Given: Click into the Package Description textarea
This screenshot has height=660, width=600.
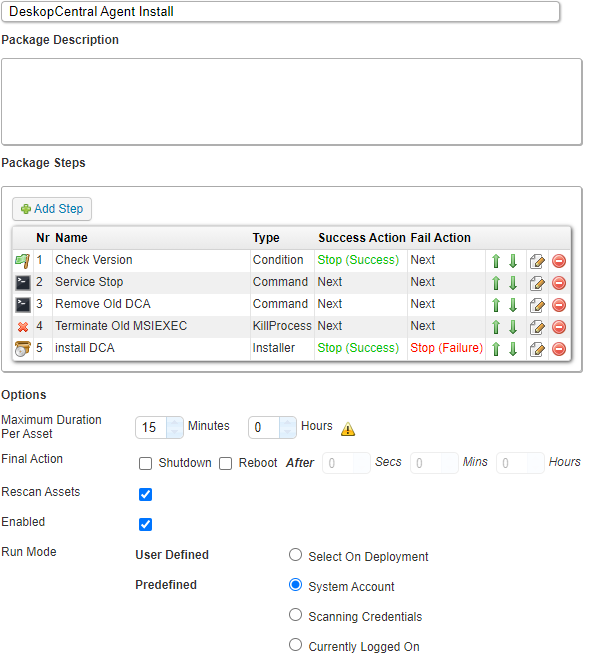Looking at the screenshot, I should click(292, 102).
